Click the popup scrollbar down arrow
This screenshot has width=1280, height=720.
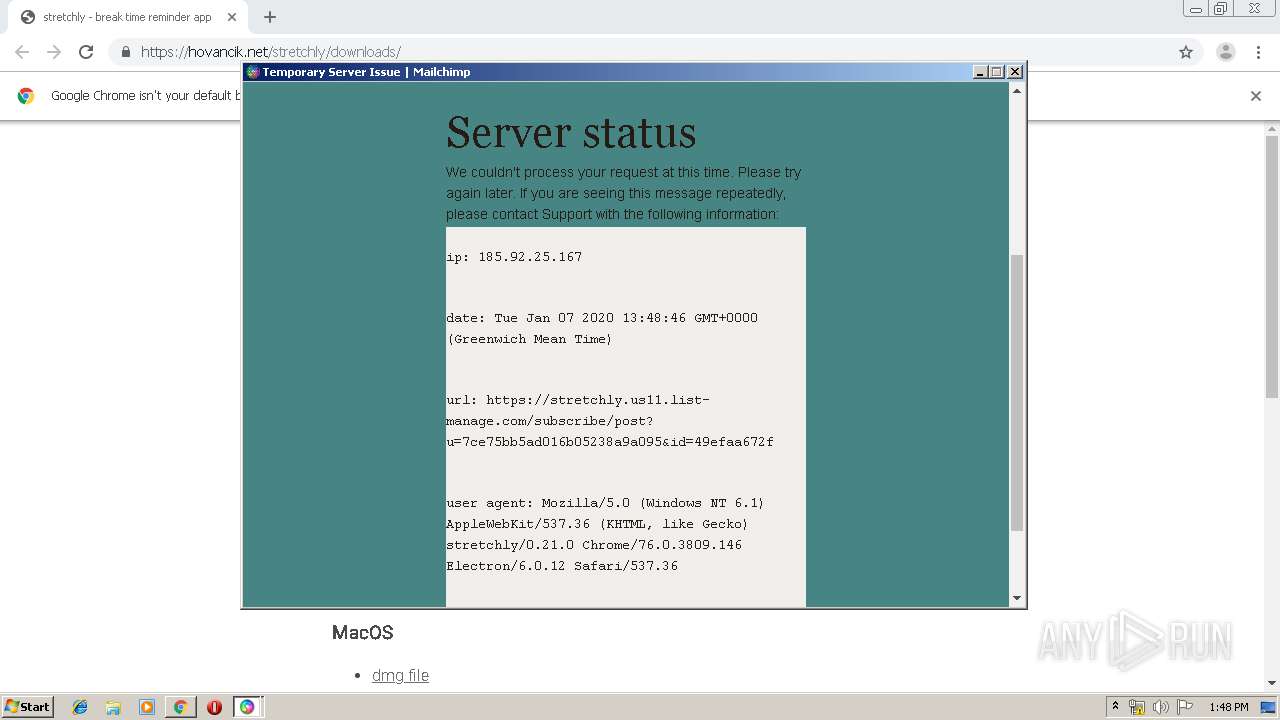point(1017,598)
